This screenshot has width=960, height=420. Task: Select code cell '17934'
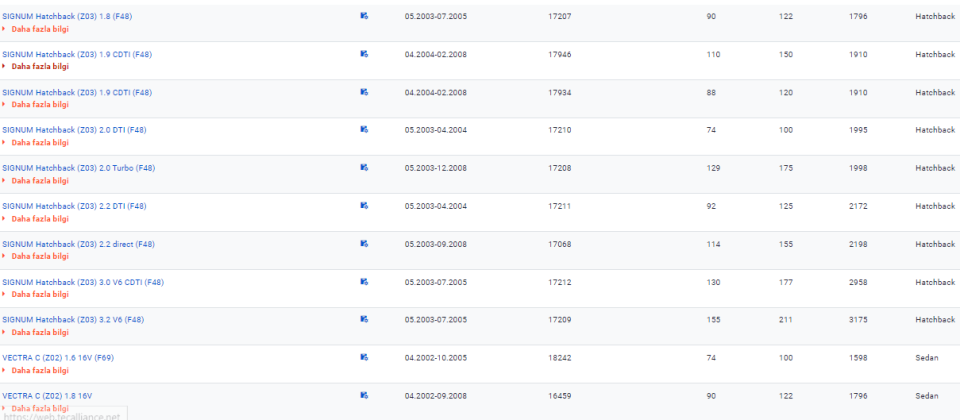(x=560, y=92)
